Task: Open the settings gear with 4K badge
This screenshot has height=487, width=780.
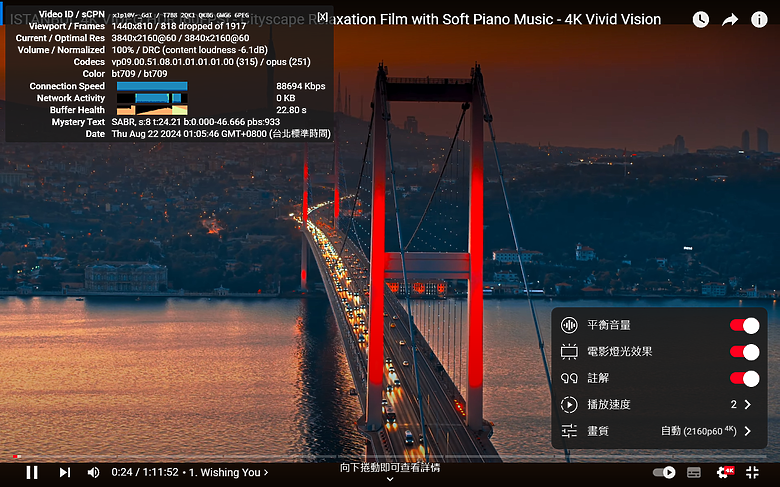Action: (x=724, y=472)
